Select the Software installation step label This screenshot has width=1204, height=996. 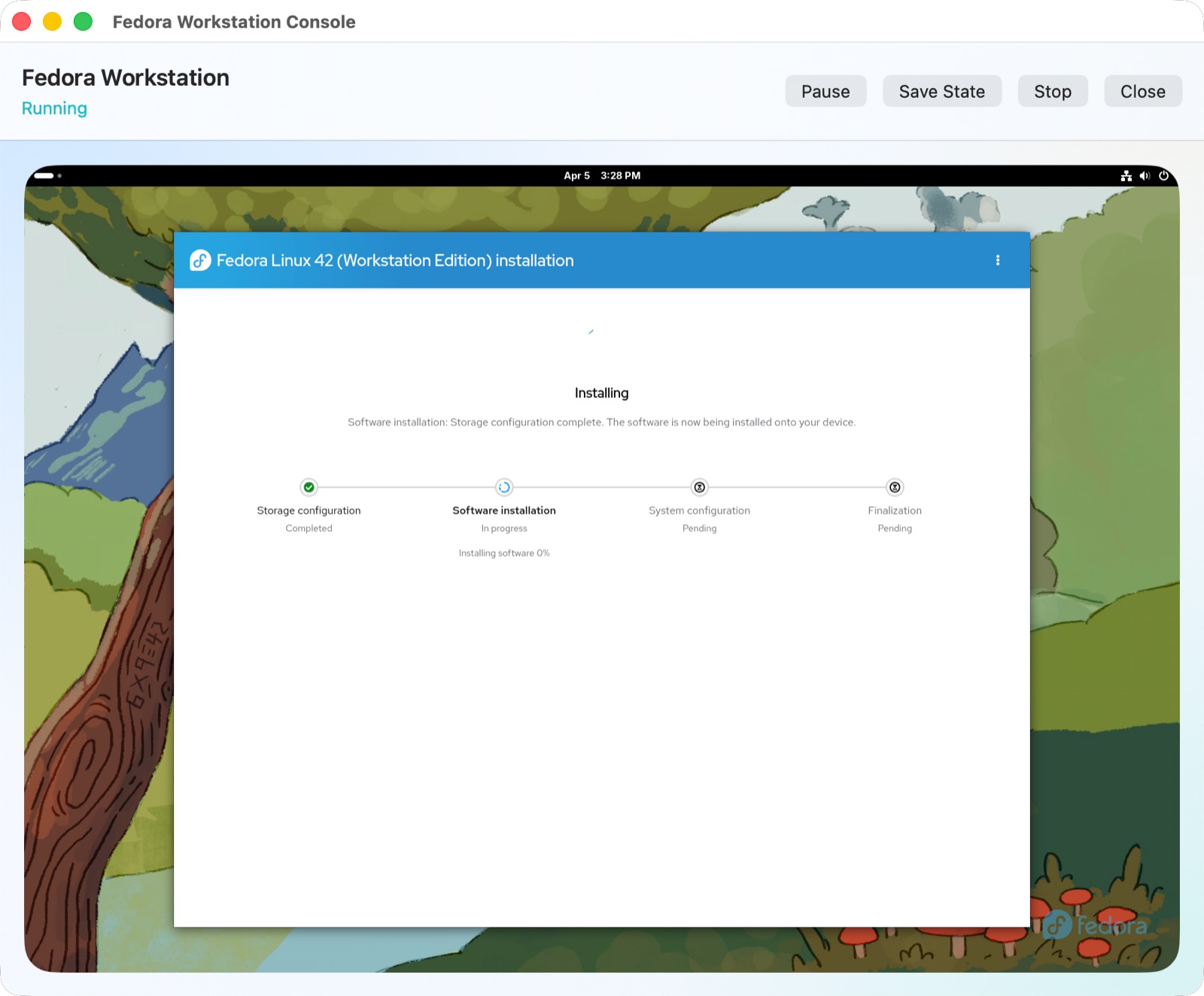pos(503,510)
